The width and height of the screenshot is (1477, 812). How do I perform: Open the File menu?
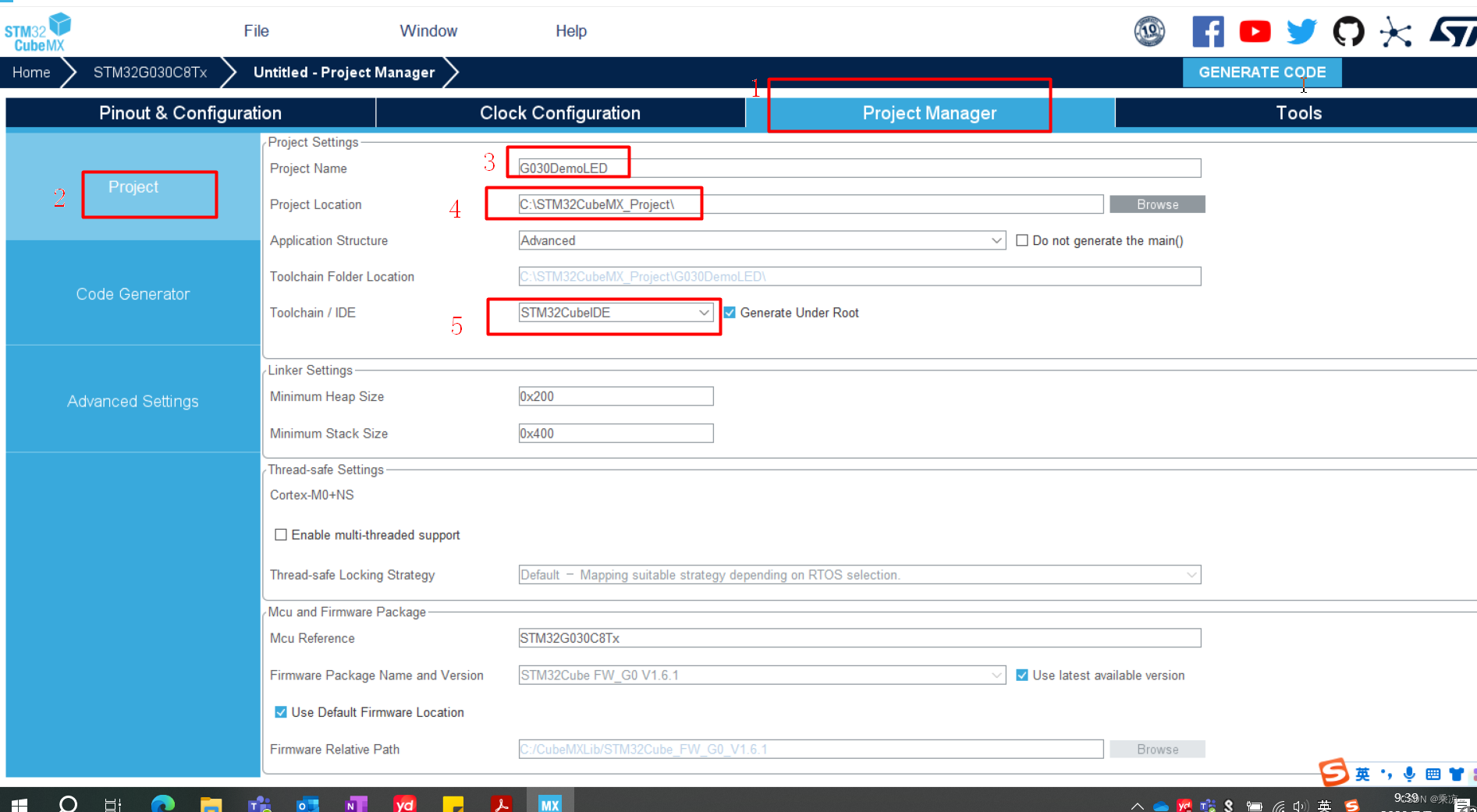pyautogui.click(x=256, y=31)
